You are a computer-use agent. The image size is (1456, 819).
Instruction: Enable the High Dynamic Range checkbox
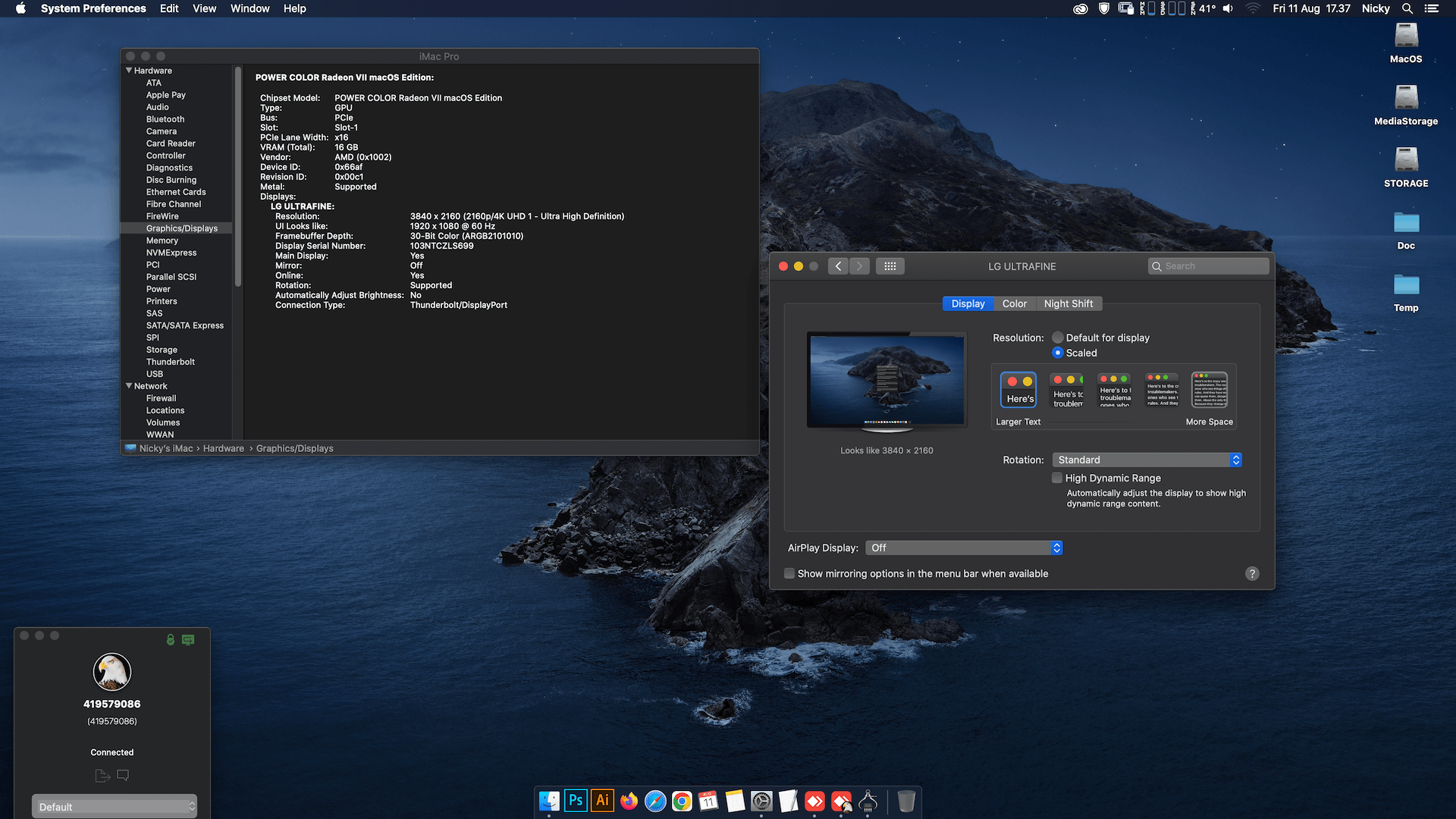[1057, 478]
